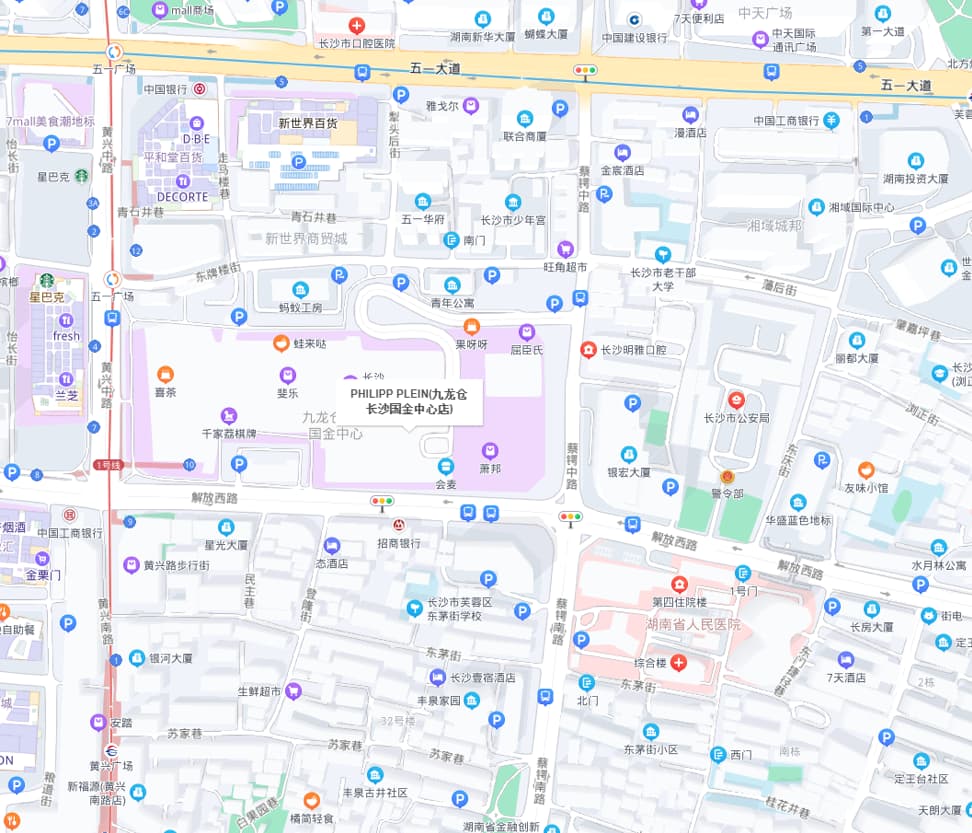
Task: Select the 生鲜超市 shopping cart icon
Action: (x=293, y=691)
